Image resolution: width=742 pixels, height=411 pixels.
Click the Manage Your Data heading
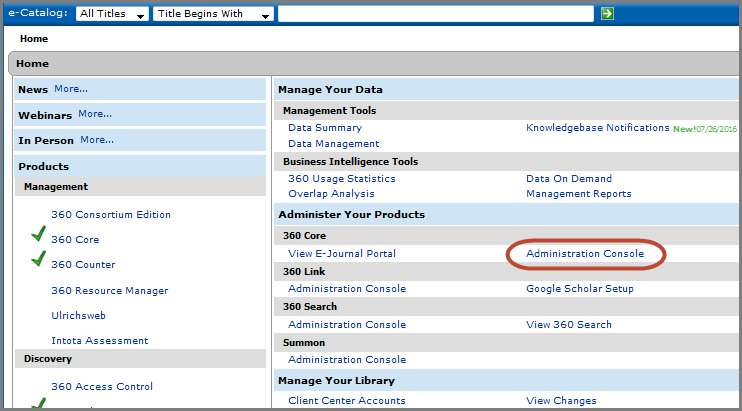[330, 89]
